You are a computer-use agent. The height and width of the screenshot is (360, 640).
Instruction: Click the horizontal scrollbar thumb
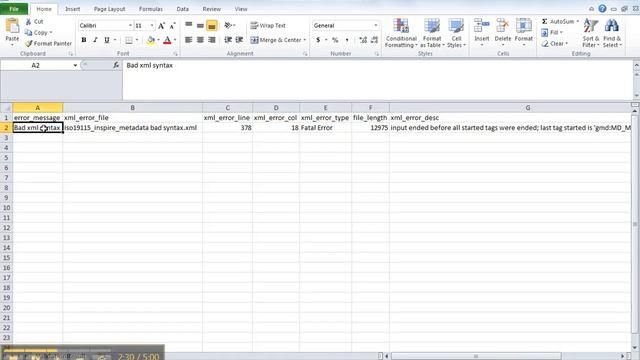coord(476,356)
